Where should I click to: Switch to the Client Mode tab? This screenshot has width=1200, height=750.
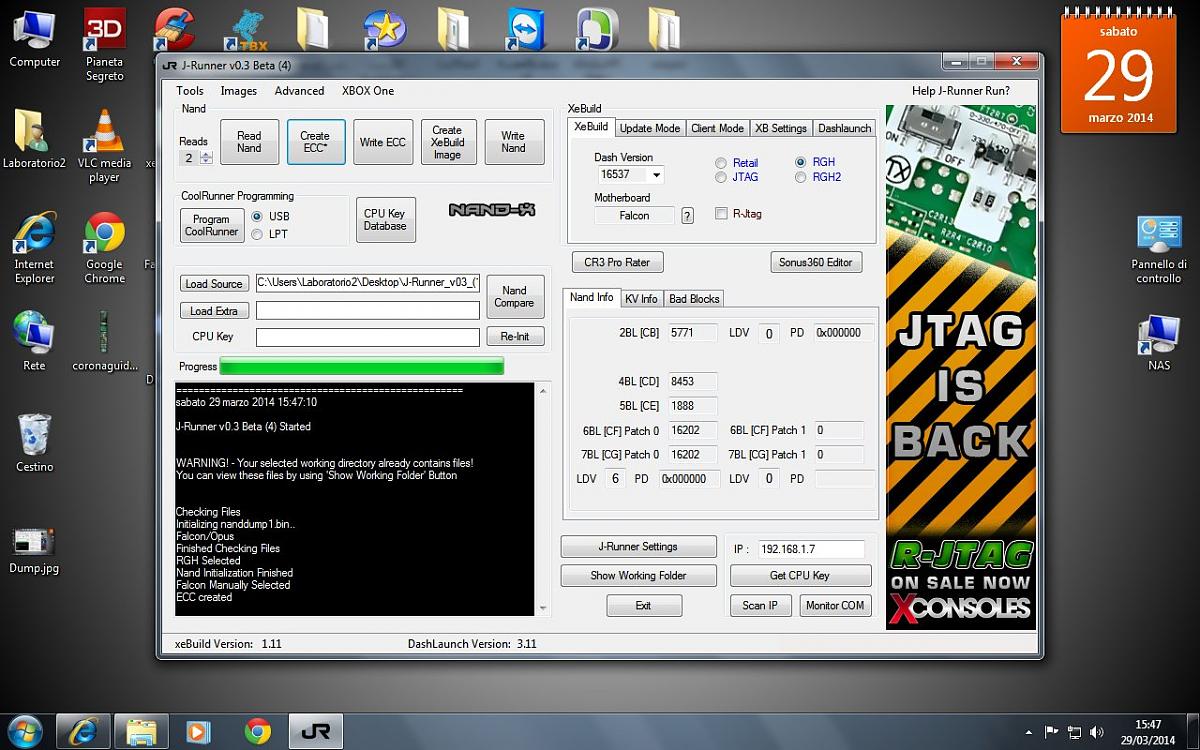click(x=717, y=128)
